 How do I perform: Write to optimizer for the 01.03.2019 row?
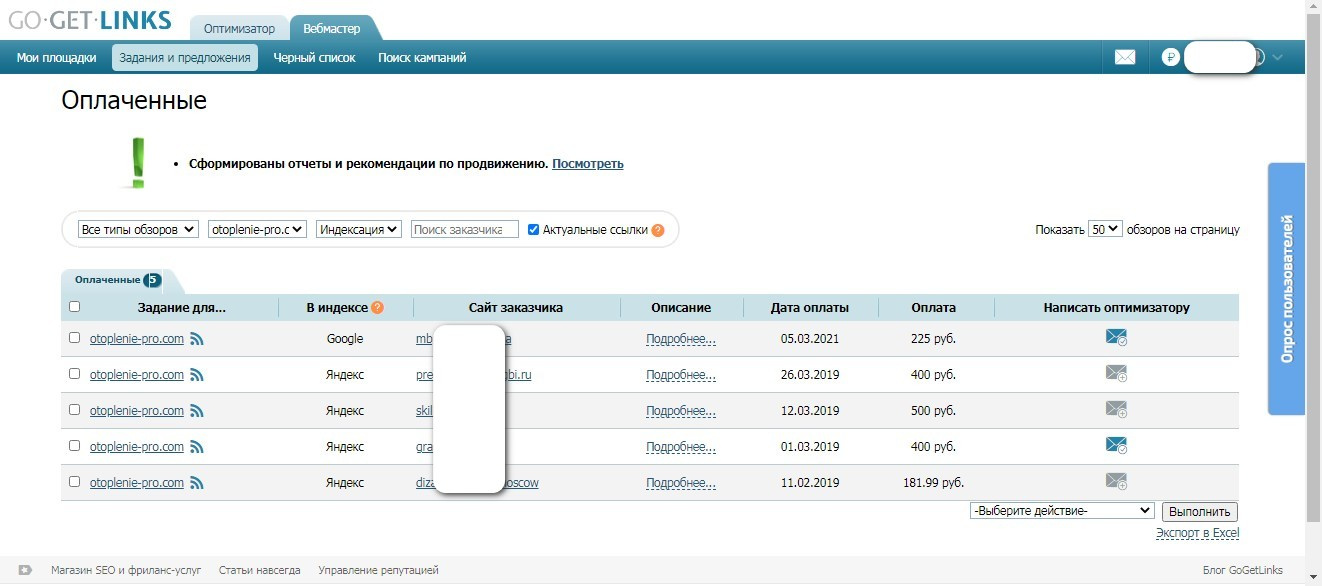(1116, 446)
